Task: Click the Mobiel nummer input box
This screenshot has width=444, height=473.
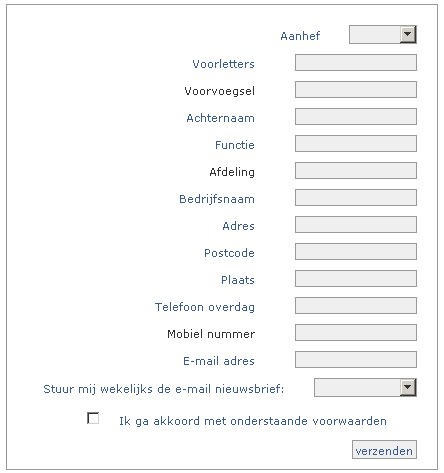Action: [x=356, y=333]
